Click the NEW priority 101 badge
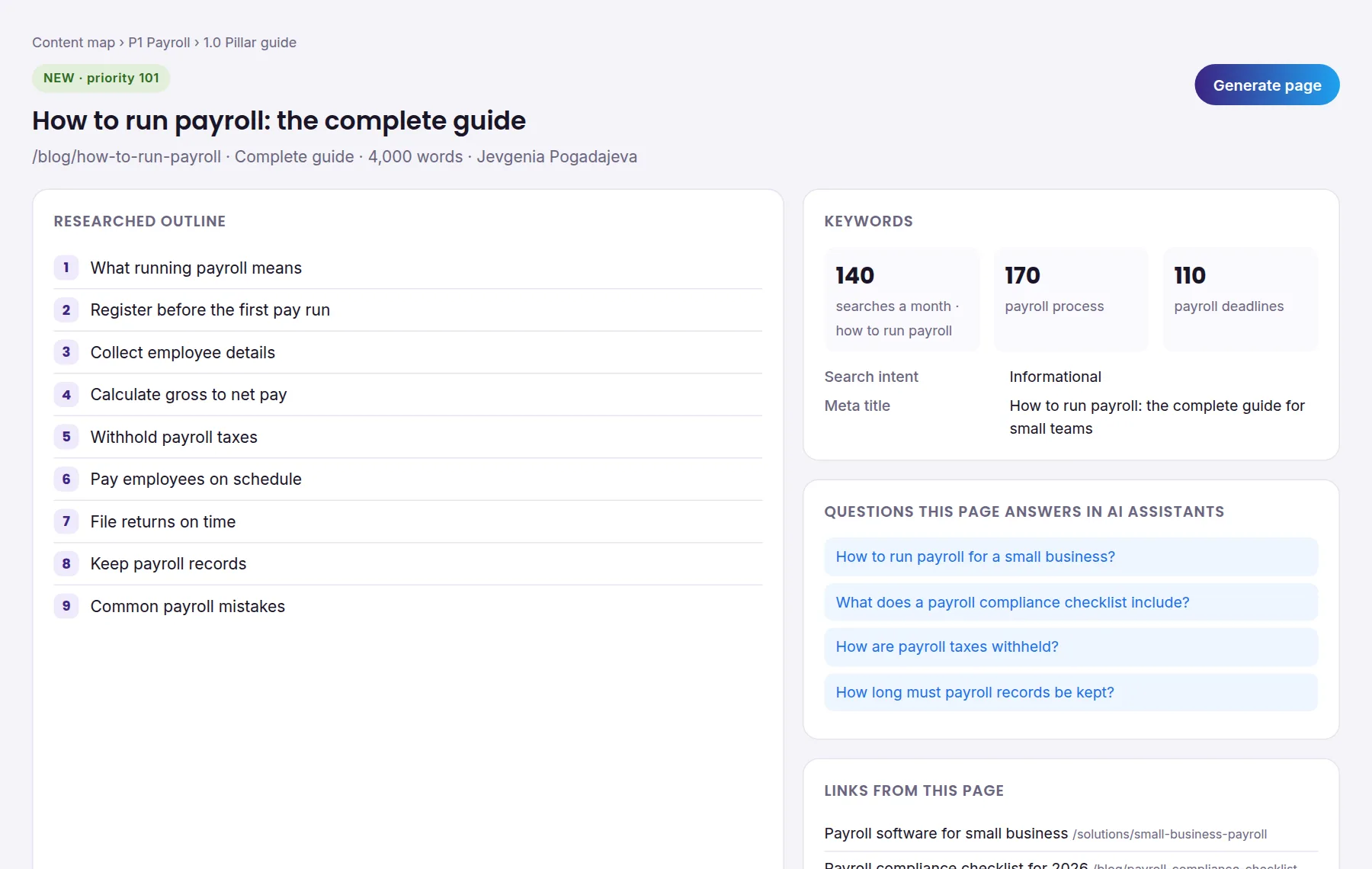 101,78
